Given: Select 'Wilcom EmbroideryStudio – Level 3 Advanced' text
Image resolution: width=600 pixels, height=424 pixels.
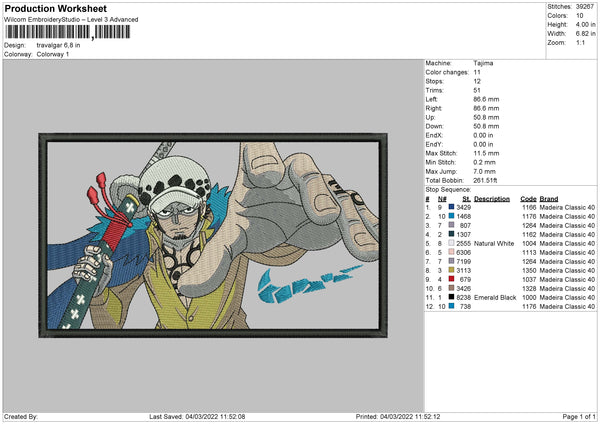Looking at the screenshot, I should click(x=71, y=20).
